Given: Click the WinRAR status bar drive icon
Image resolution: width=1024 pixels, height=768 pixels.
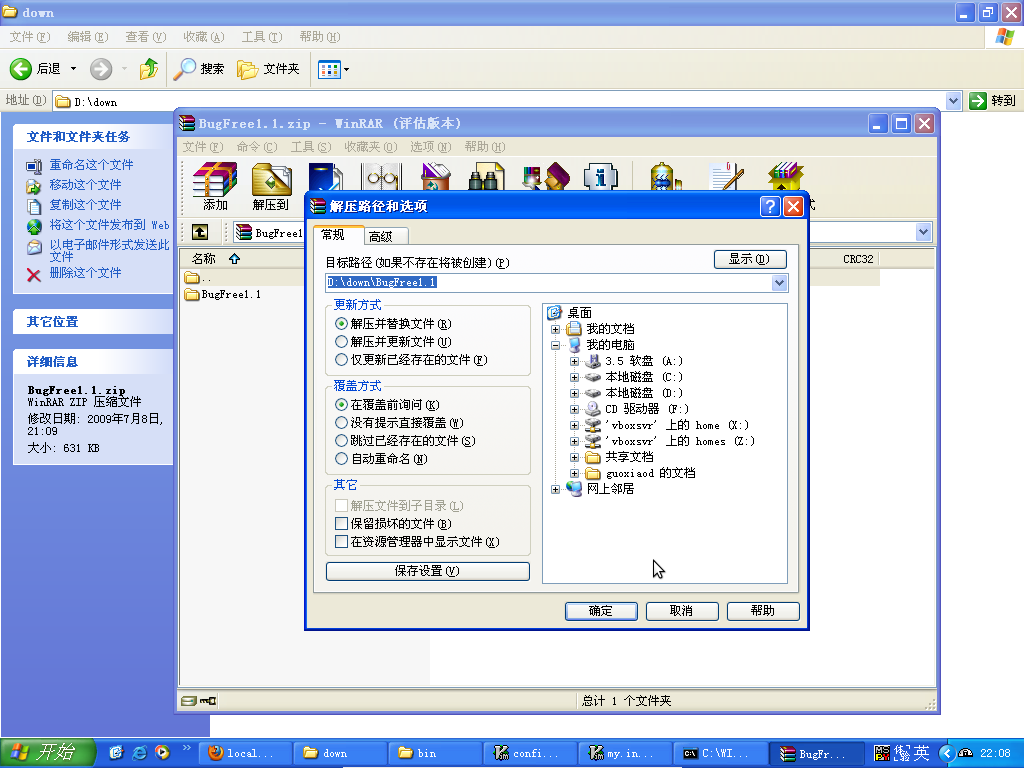Looking at the screenshot, I should pyautogui.click(x=189, y=701).
